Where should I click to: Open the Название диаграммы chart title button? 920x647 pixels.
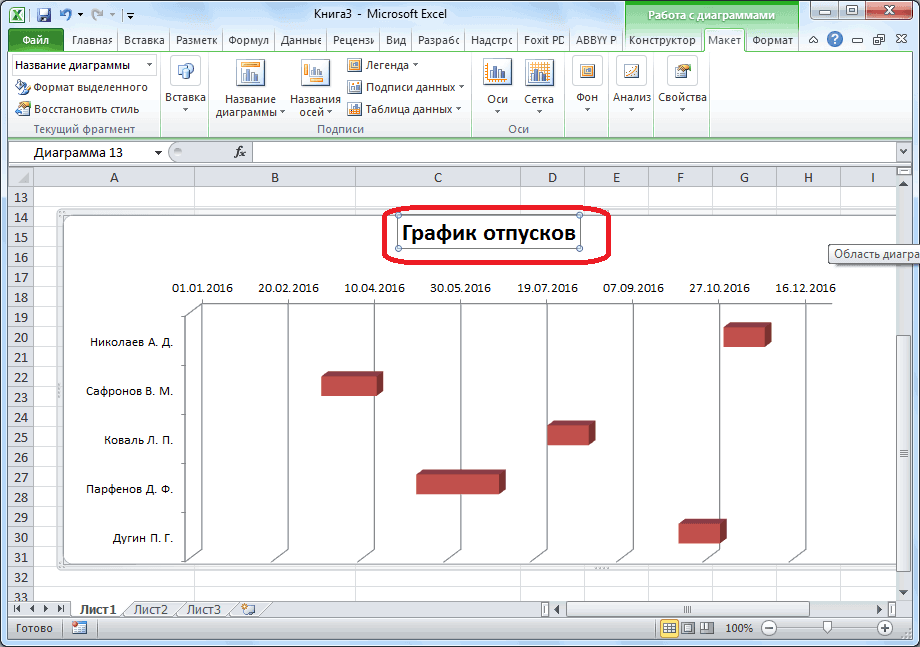tap(250, 87)
